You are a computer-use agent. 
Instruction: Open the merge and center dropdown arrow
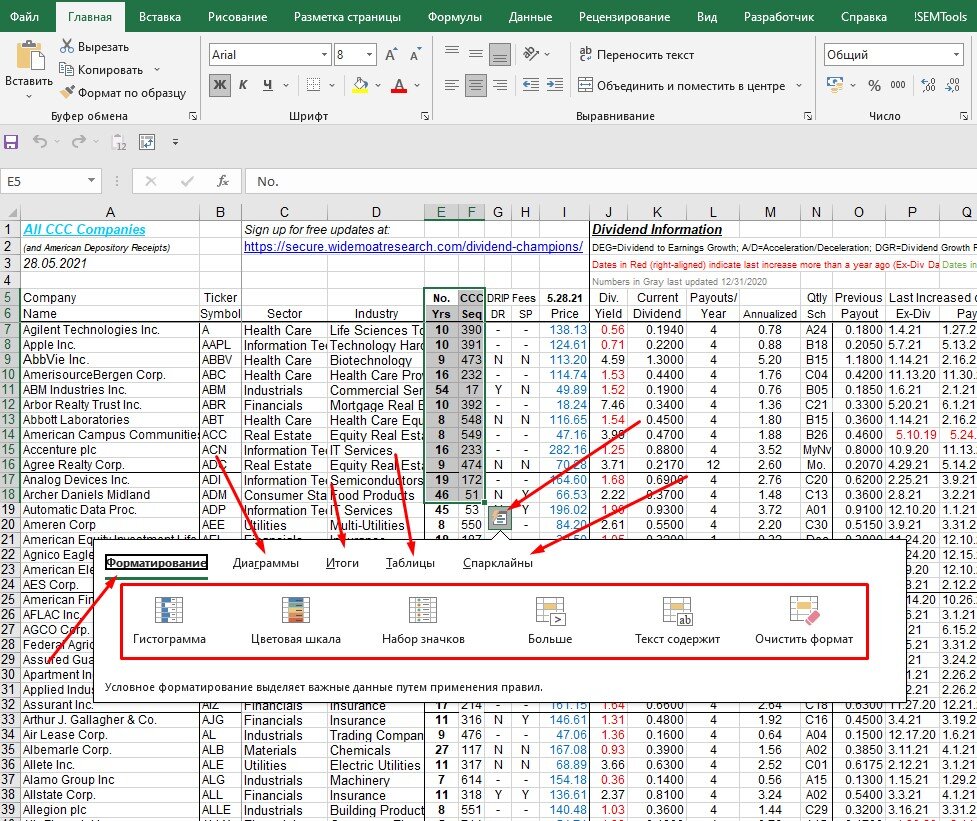coord(799,85)
